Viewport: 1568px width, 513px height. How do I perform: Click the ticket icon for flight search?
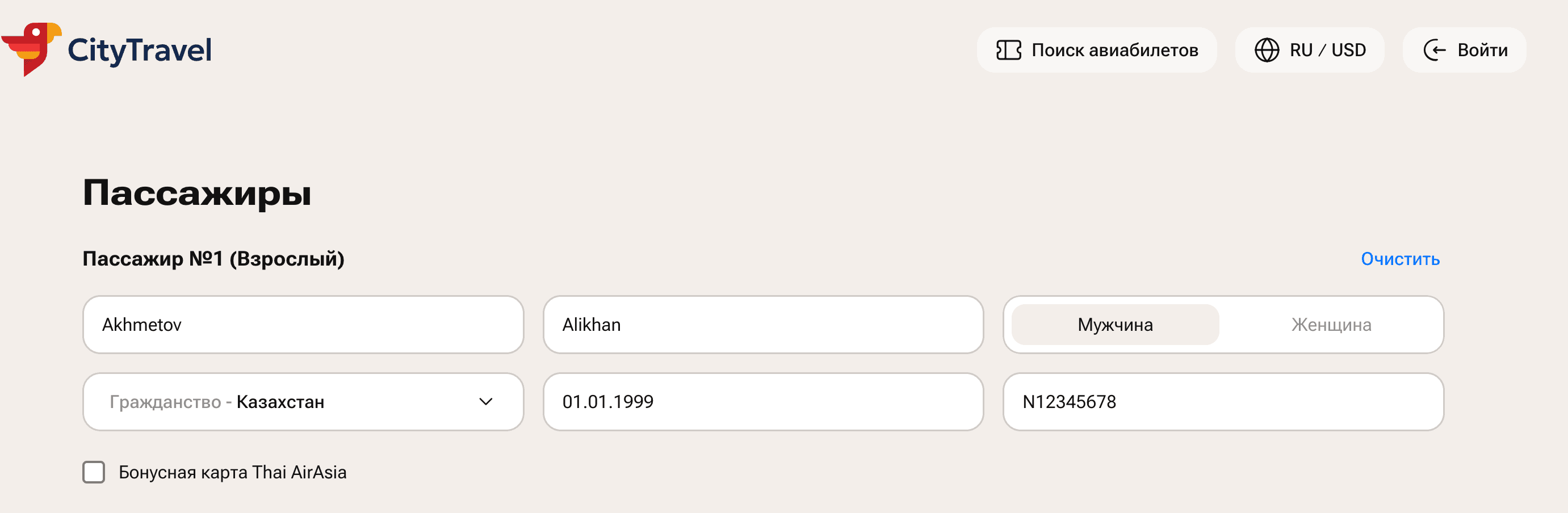click(x=1008, y=50)
